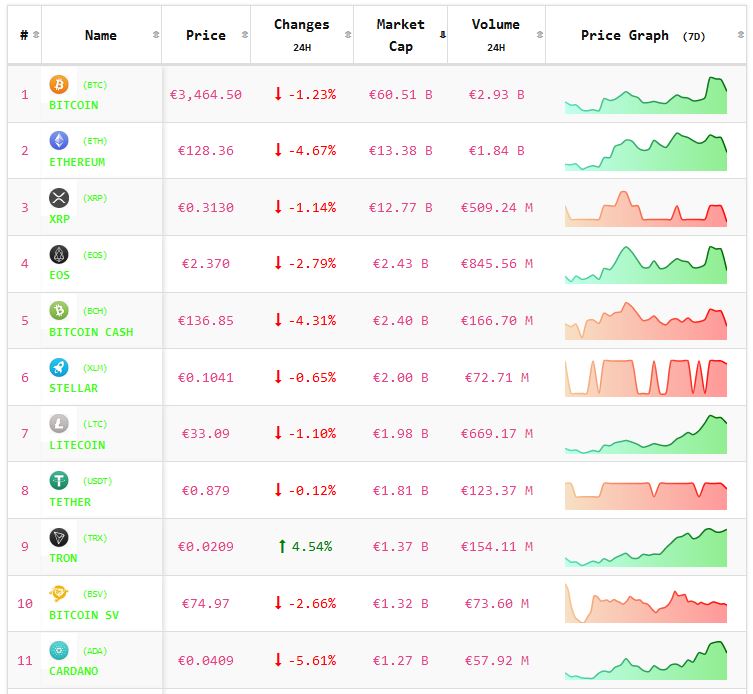Open the TRON name link
The image size is (753, 694).
coord(63,558)
